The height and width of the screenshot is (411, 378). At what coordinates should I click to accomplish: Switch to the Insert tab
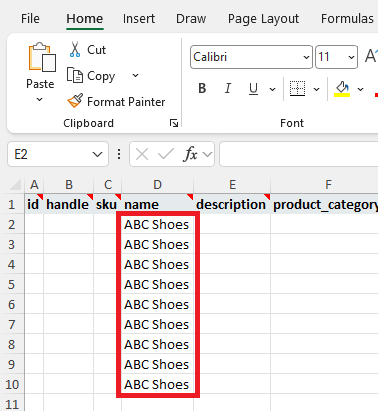(139, 19)
